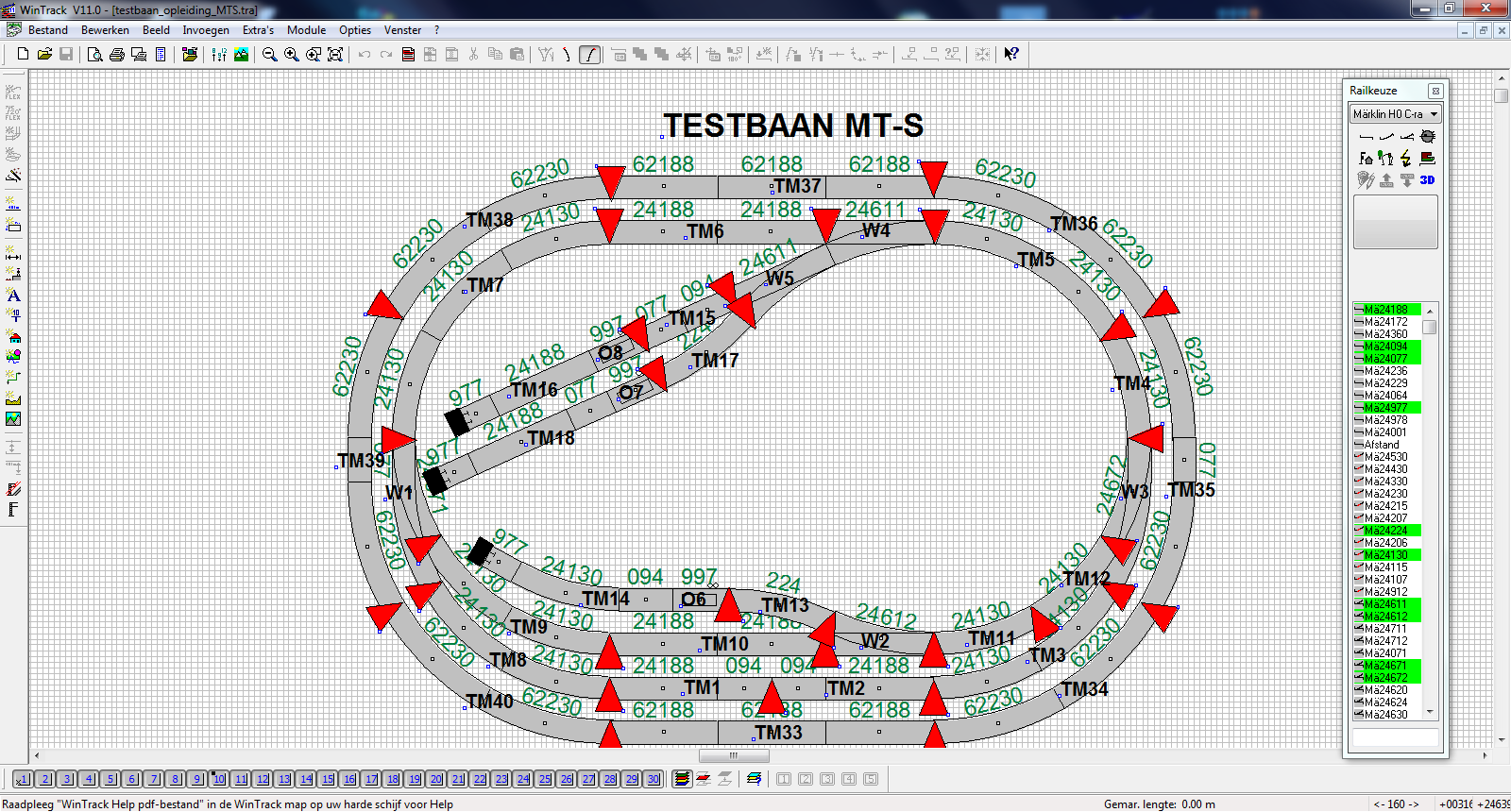Image resolution: width=1511 pixels, height=812 pixels.
Task: Select Mä24172 in the track list
Action: (x=1387, y=322)
